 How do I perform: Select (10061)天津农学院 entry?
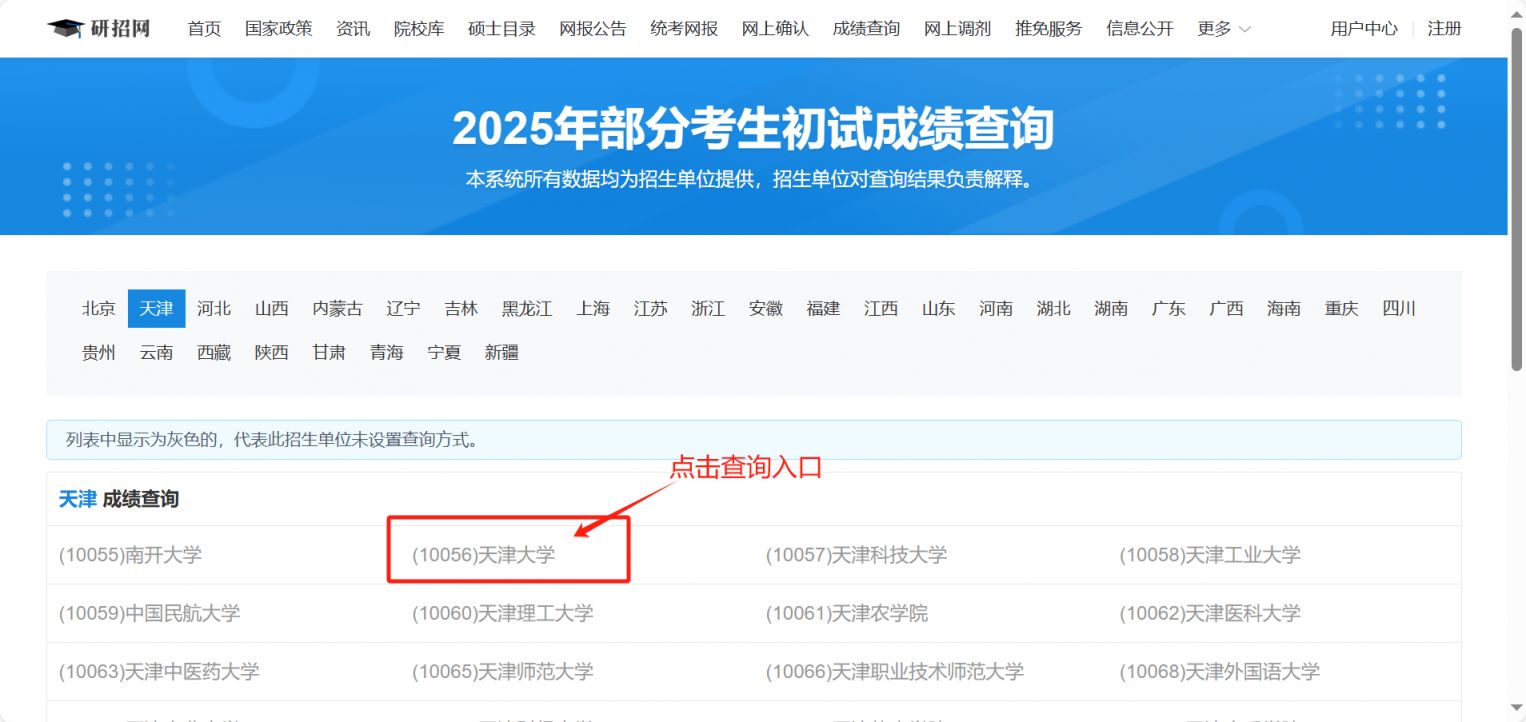tap(847, 613)
